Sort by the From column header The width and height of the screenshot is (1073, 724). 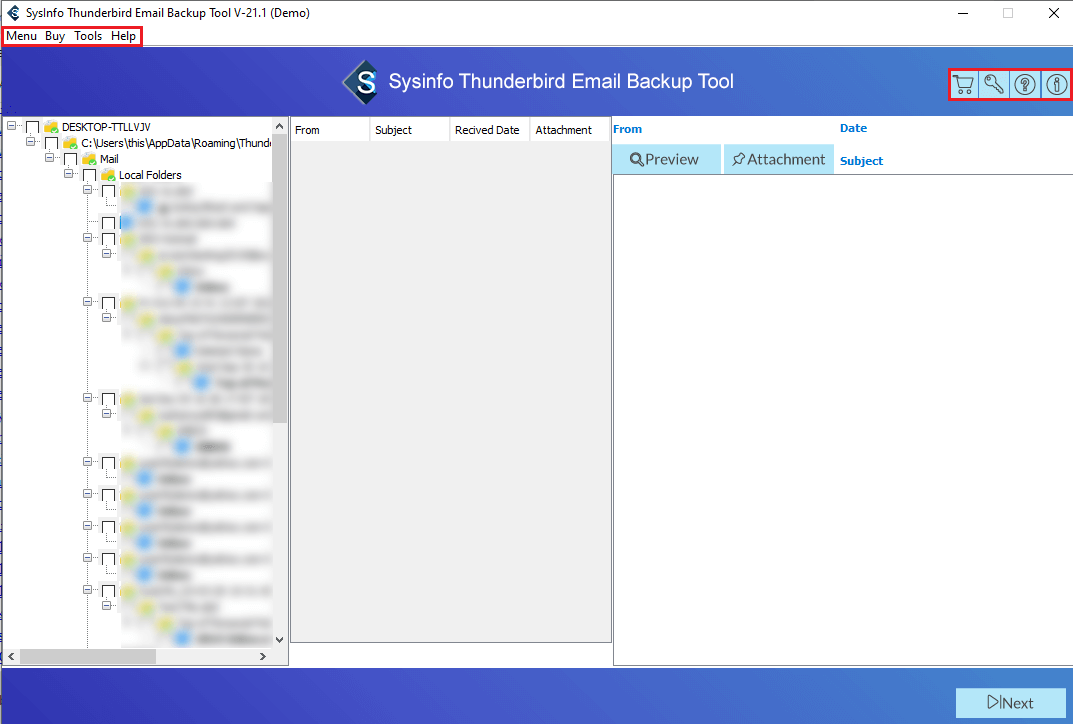coord(331,130)
